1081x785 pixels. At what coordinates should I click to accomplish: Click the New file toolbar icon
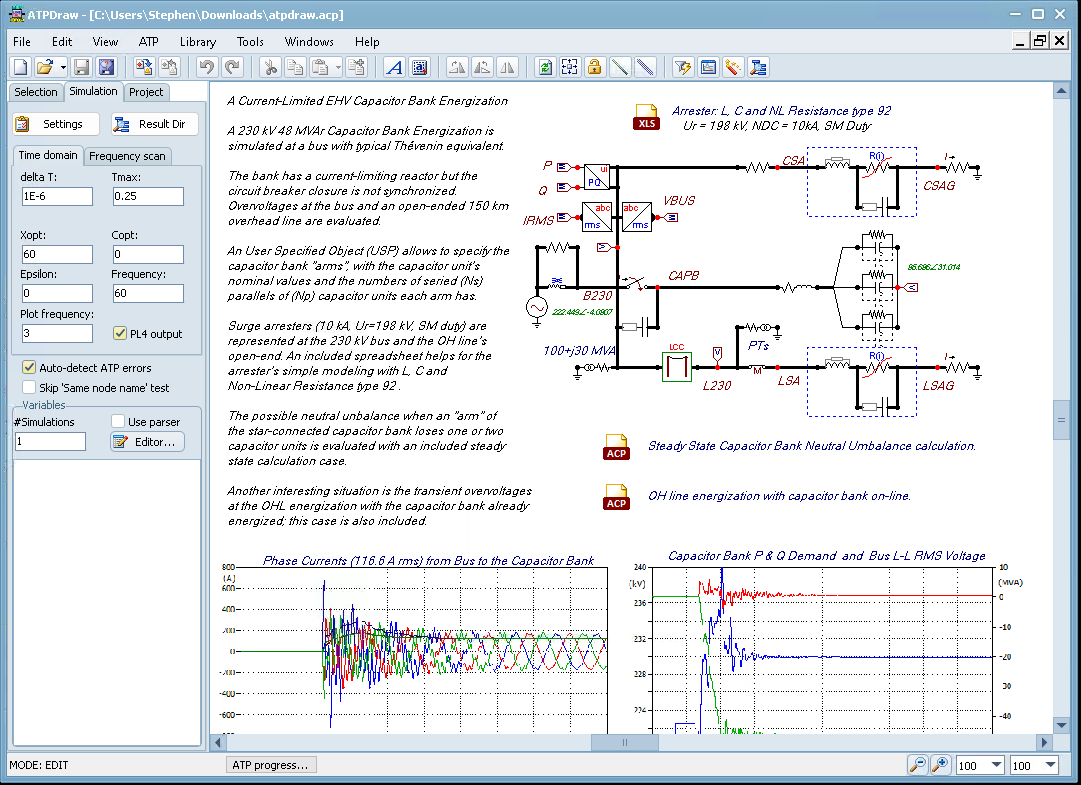click(x=21, y=67)
